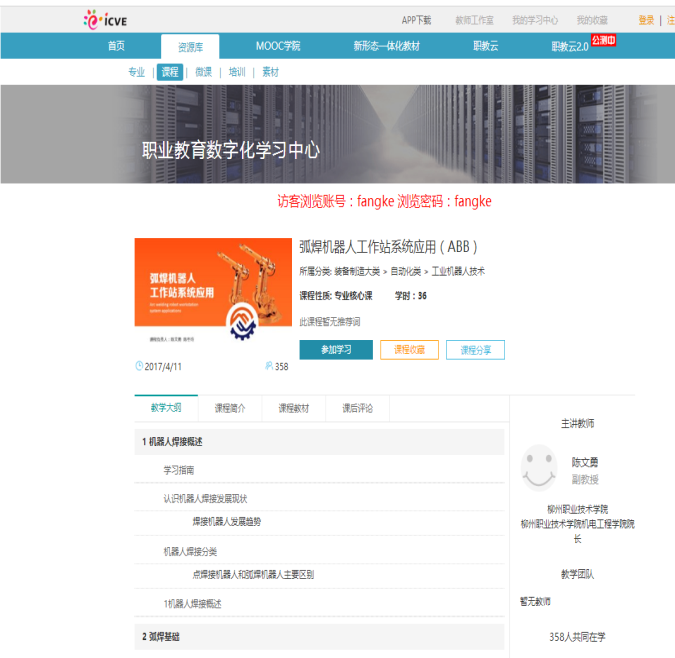675x658 pixels.
Task: Select the 微课 sub-navigation item
Action: coord(203,72)
